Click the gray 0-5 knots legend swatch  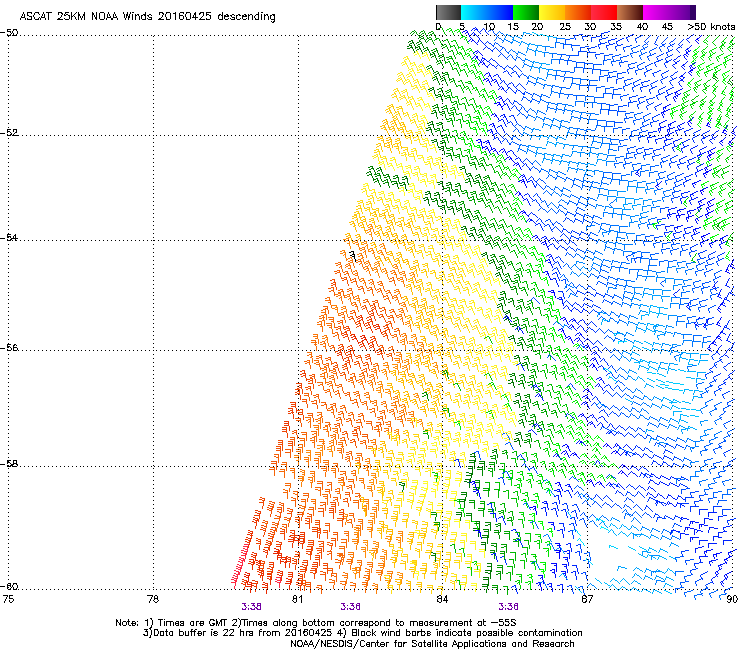[448, 12]
